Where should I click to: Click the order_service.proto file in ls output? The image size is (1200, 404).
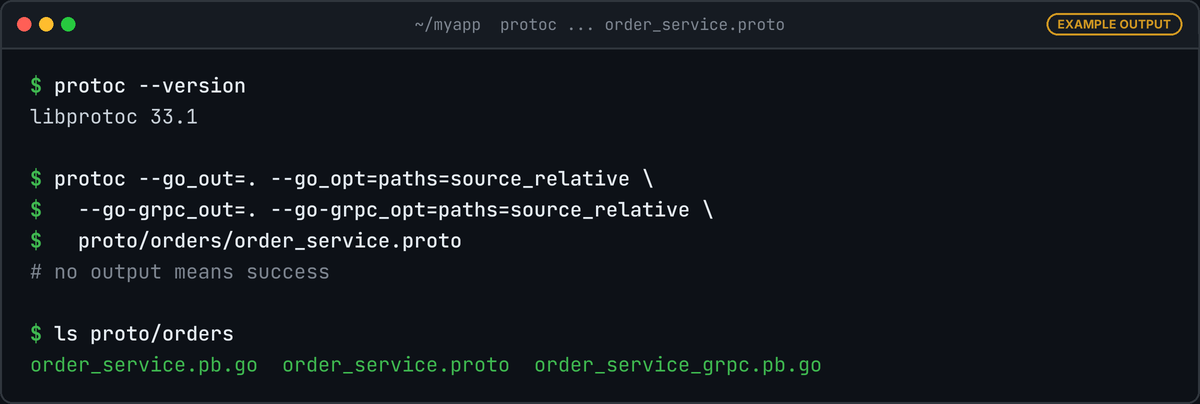(x=396, y=365)
